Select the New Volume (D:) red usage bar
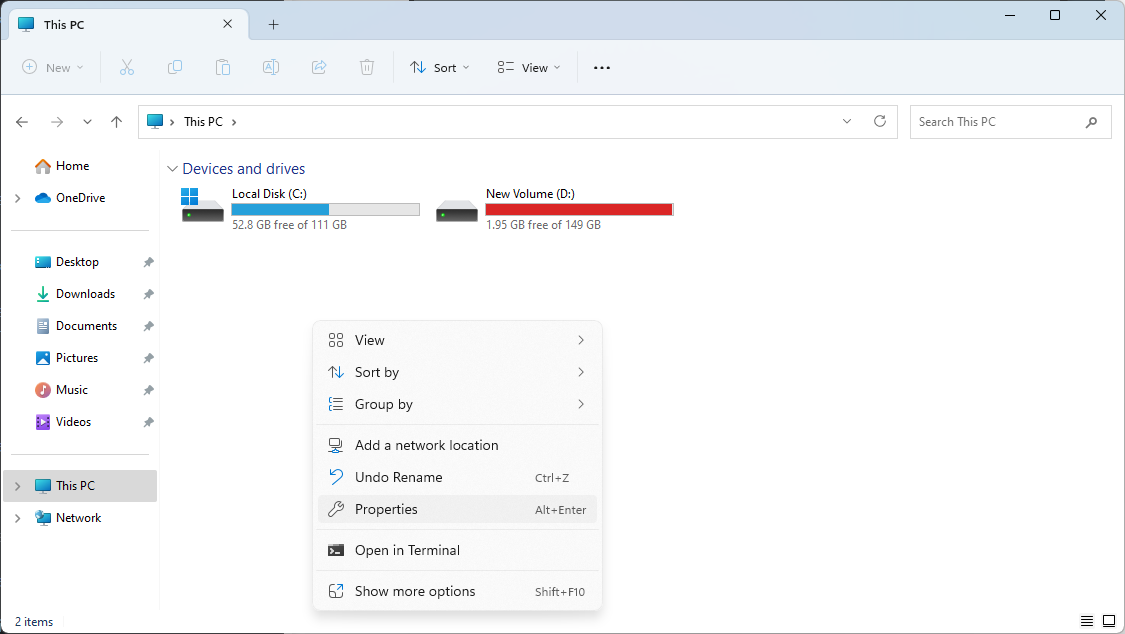The width and height of the screenshot is (1125, 634). coord(578,210)
